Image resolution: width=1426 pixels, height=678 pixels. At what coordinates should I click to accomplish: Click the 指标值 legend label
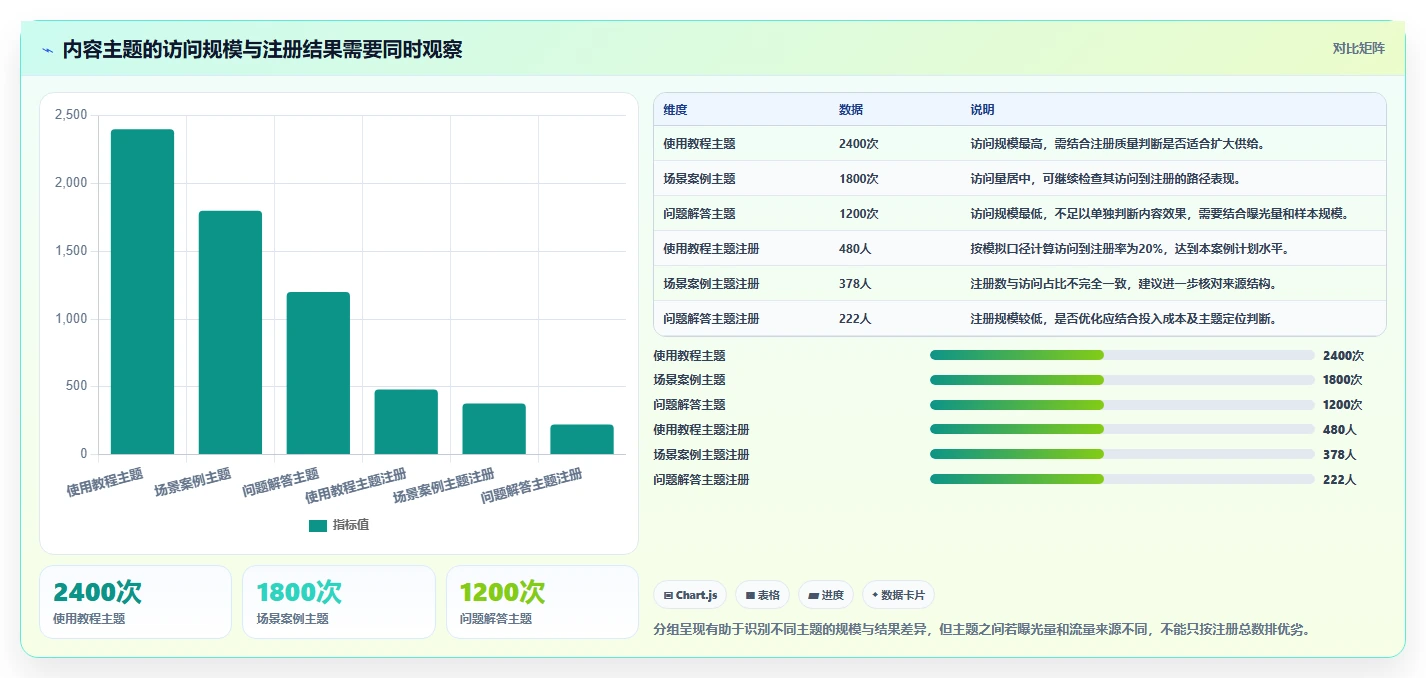351,526
